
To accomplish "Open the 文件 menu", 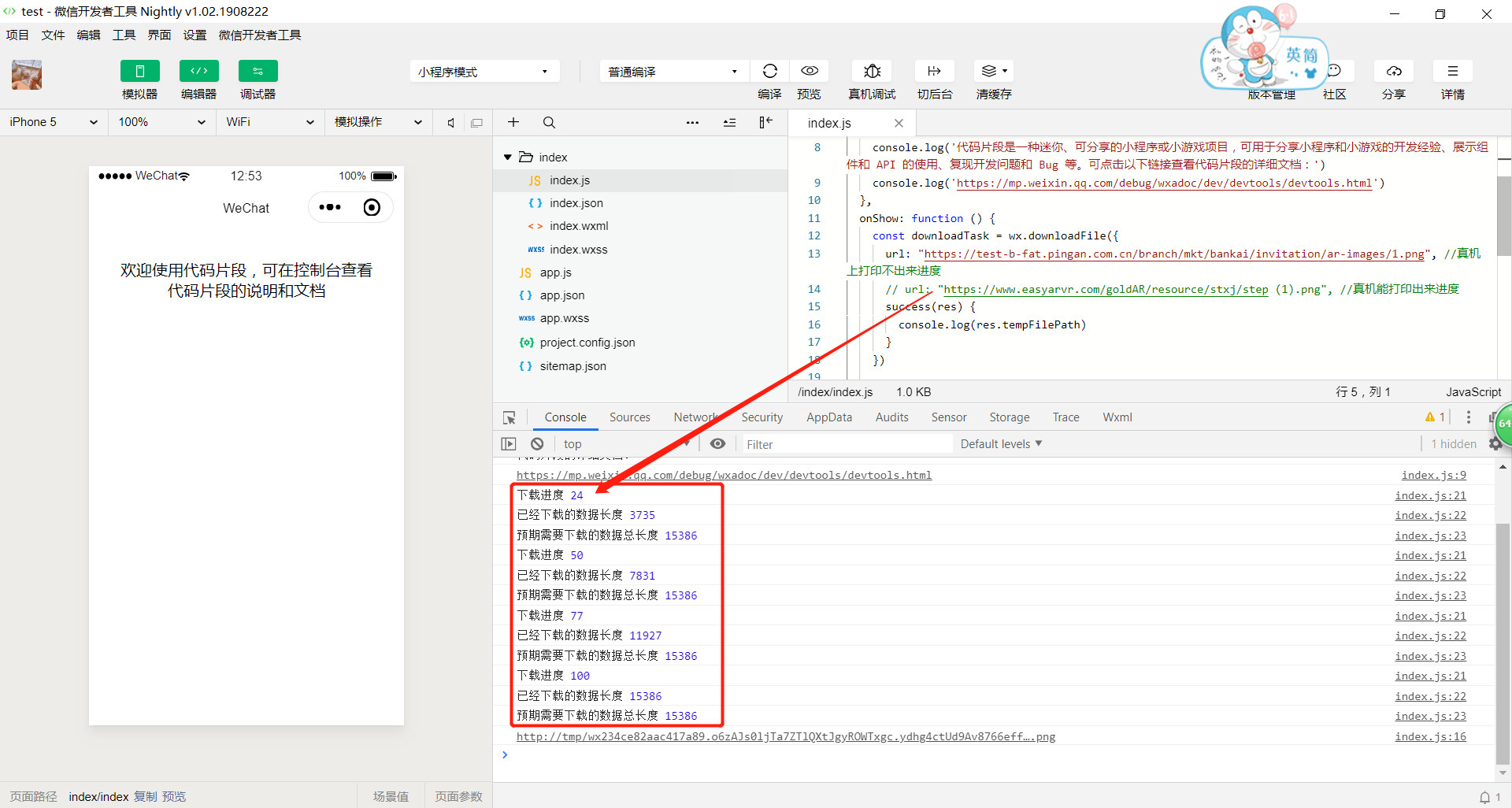I will 53,35.
